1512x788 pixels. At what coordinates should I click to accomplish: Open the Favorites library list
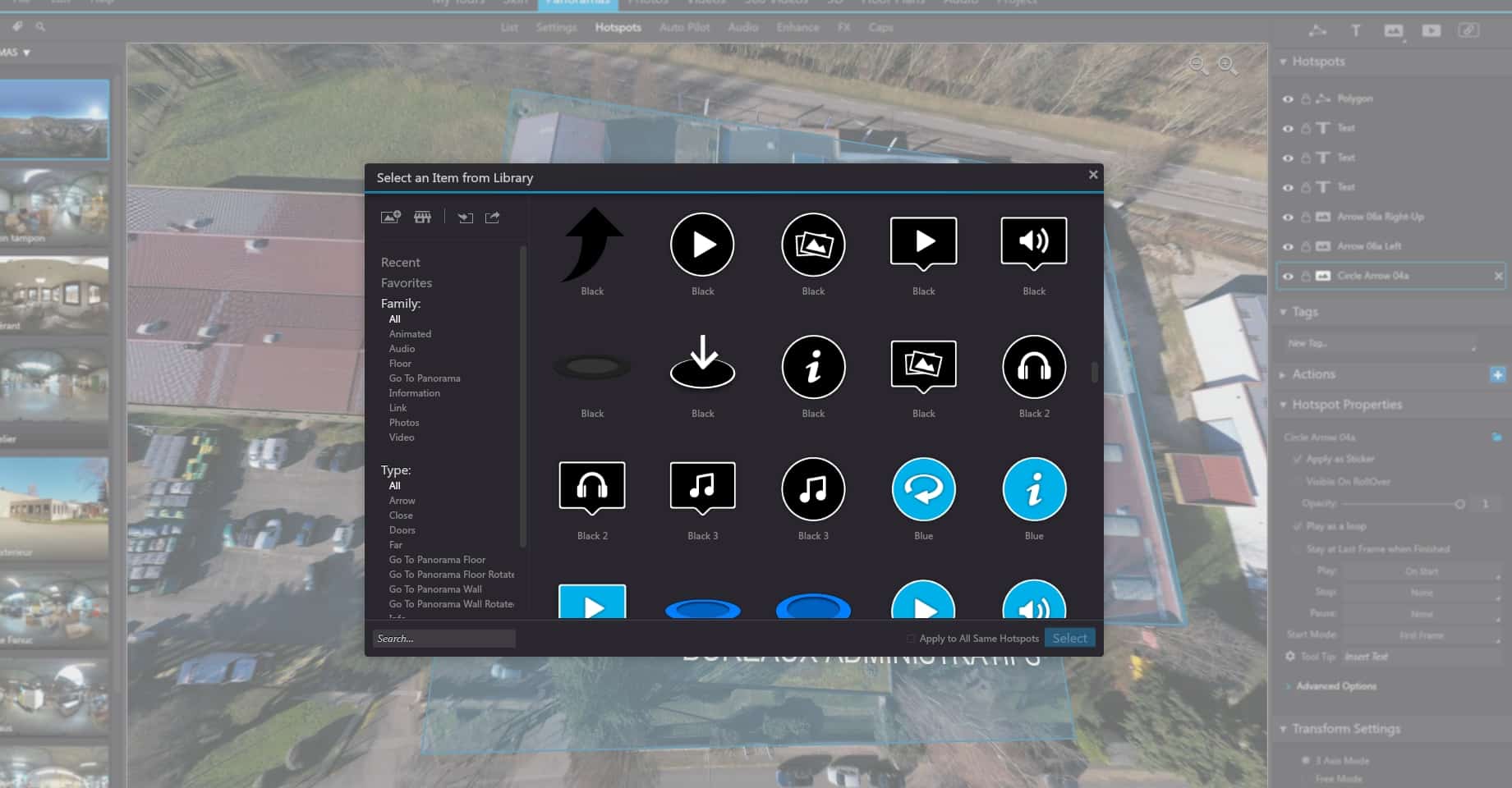[406, 282]
